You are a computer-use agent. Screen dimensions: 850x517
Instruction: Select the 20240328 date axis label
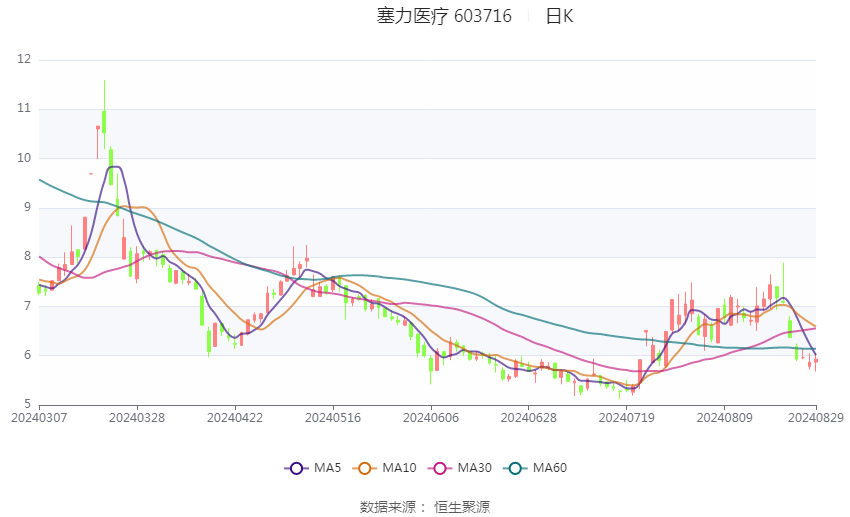click(137, 418)
